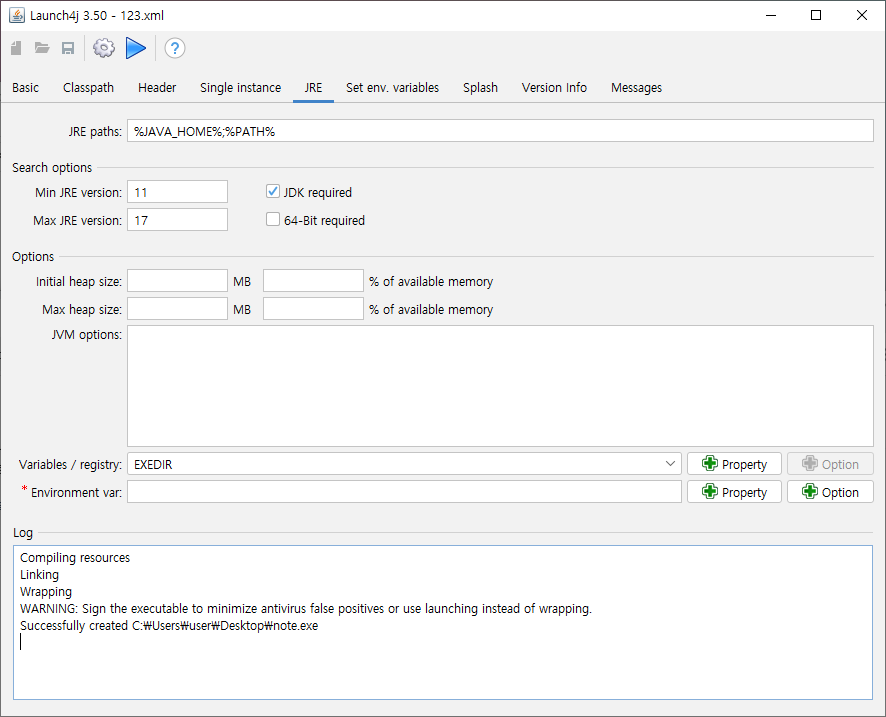Click the New configuration toolbar icon

point(16,49)
